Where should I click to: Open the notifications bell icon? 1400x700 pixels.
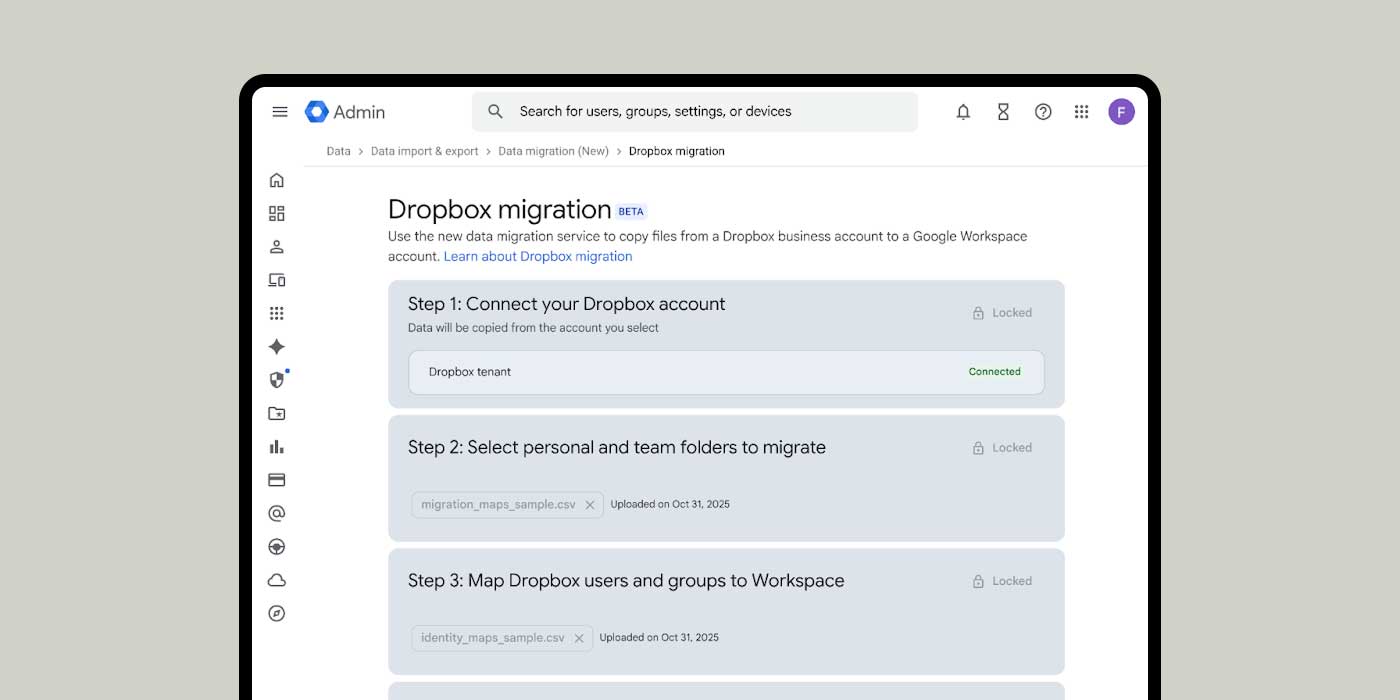(x=963, y=111)
